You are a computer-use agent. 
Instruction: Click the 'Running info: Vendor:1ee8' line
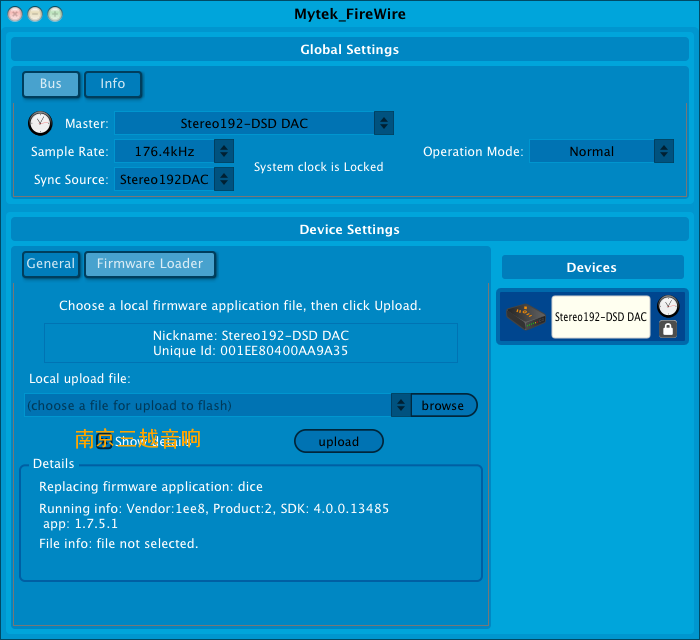(x=214, y=508)
